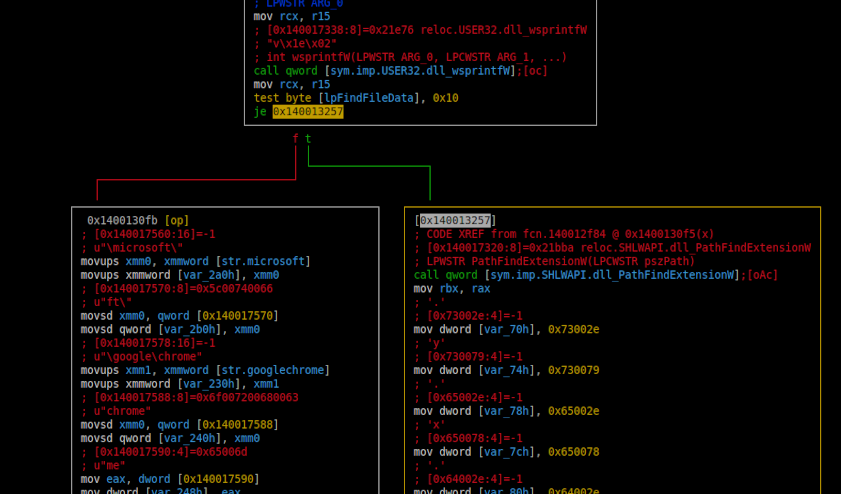Click the [op] shortcut tag in left block
This screenshot has height=494, width=841.
[x=177, y=220]
